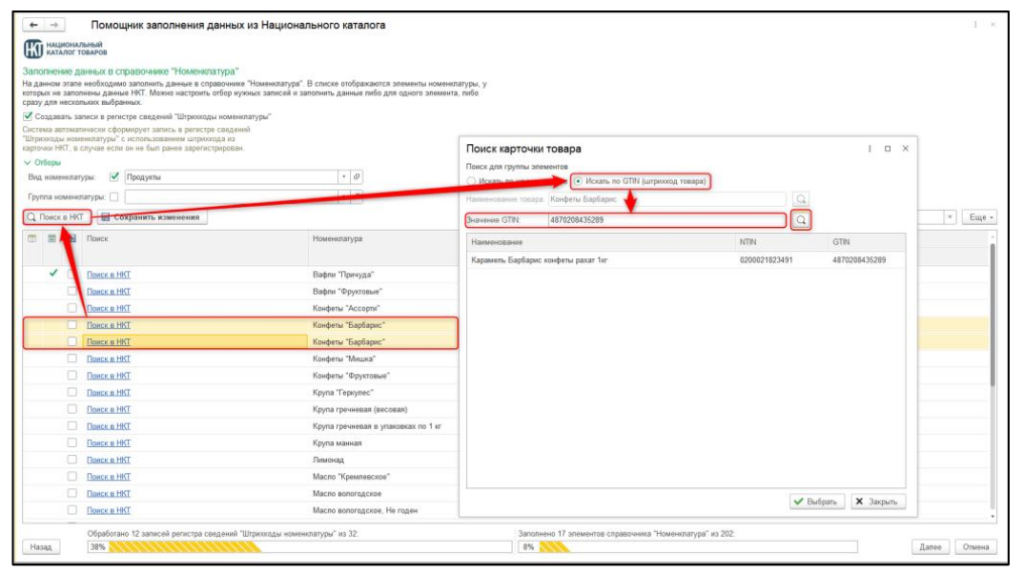Click the clear (x) icon left of Еще
The height and width of the screenshot is (575, 1024).
pyautogui.click(x=950, y=217)
